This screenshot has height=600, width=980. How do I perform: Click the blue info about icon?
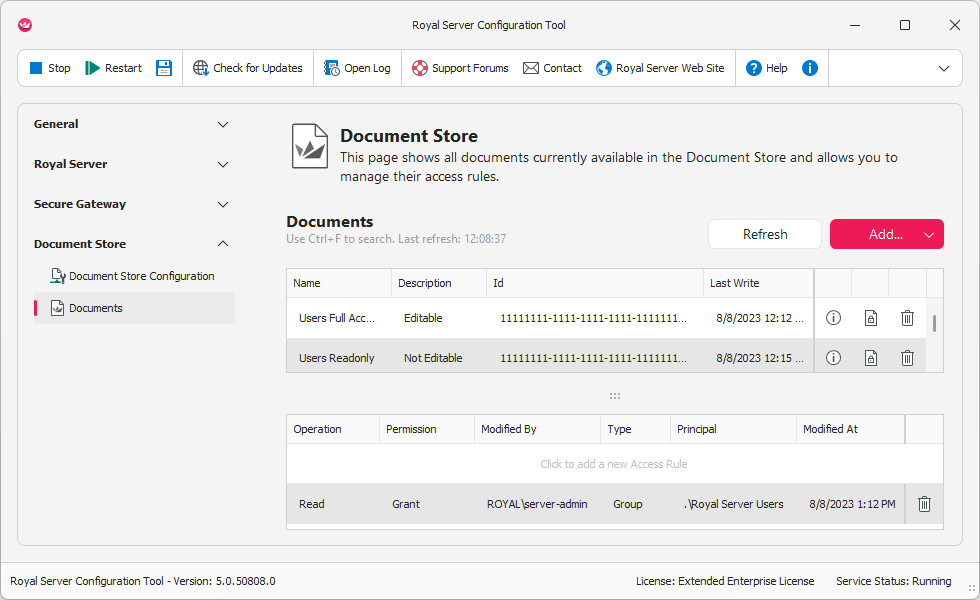point(809,68)
